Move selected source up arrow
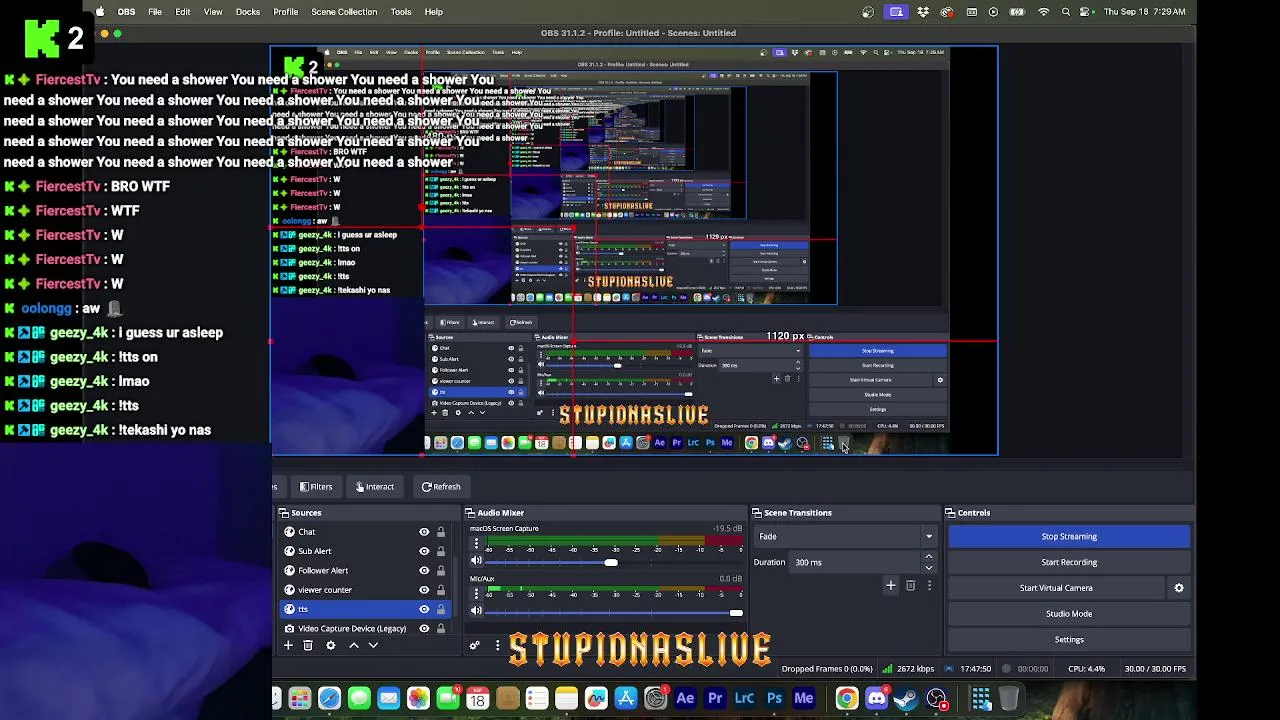 353,646
